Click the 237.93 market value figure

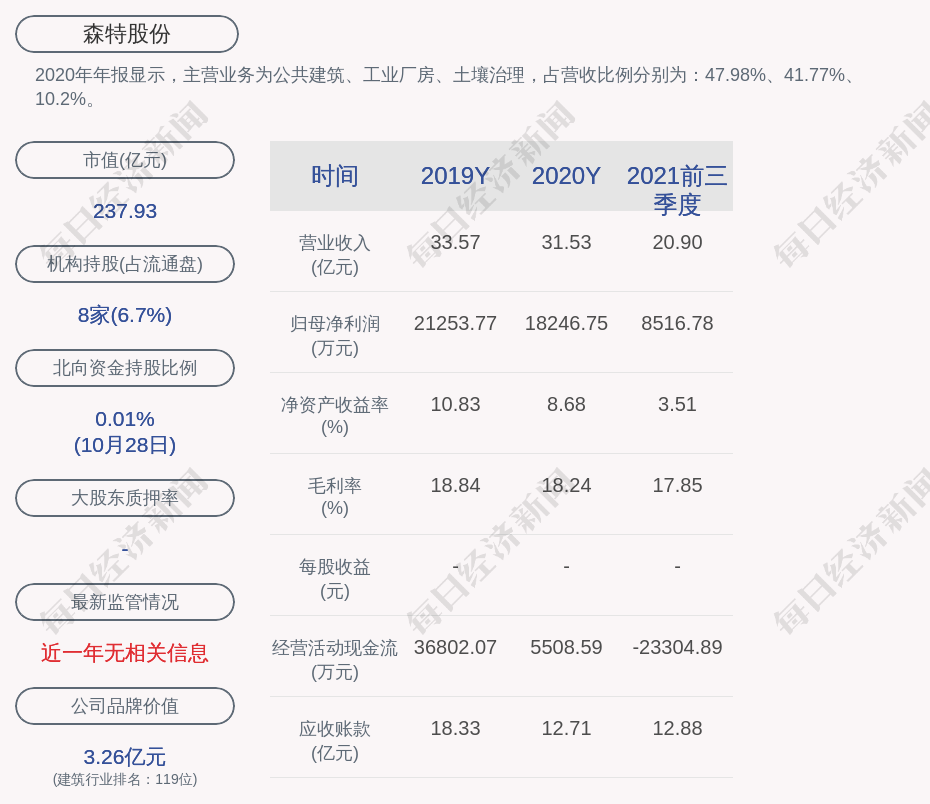pyautogui.click(x=125, y=211)
